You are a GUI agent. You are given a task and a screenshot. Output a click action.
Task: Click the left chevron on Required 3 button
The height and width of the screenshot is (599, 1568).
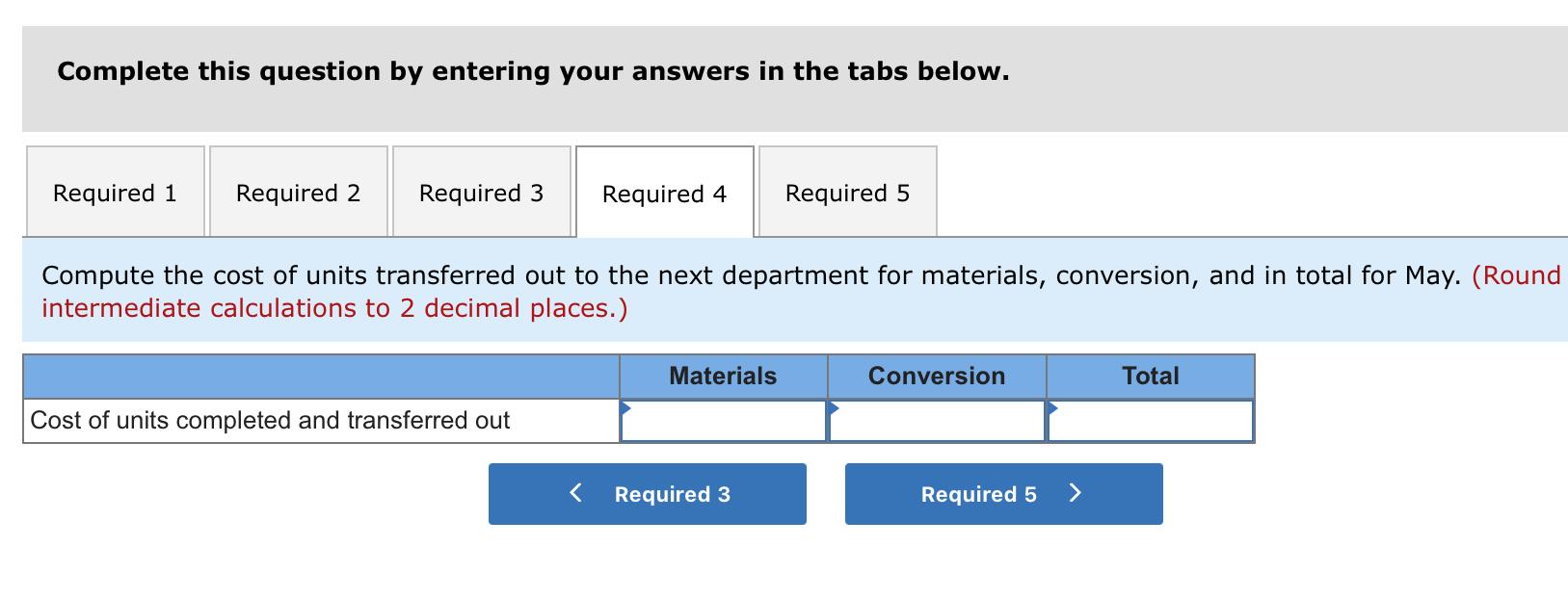[575, 492]
